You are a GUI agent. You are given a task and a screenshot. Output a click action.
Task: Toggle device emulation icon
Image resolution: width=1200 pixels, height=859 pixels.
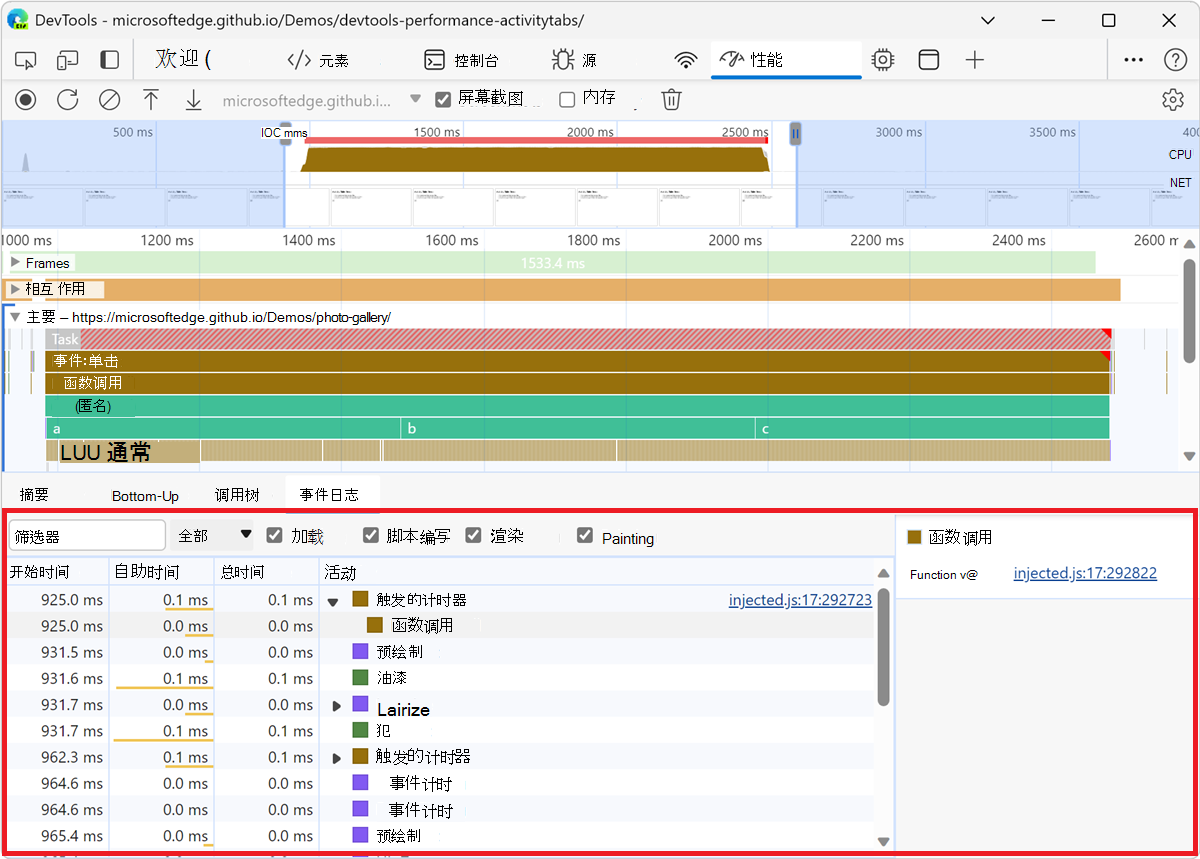point(68,60)
